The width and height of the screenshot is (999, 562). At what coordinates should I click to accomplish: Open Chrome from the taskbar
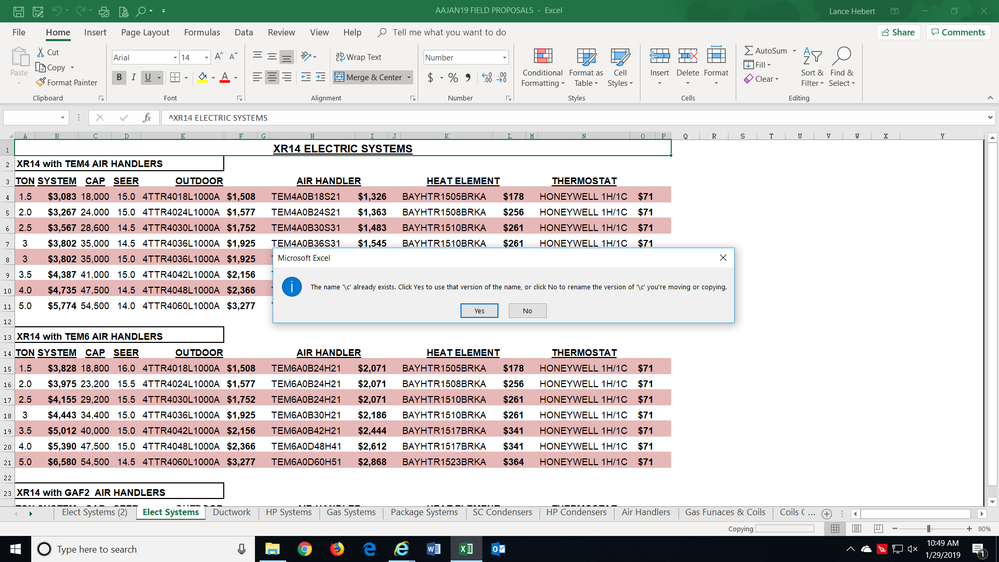click(x=305, y=549)
